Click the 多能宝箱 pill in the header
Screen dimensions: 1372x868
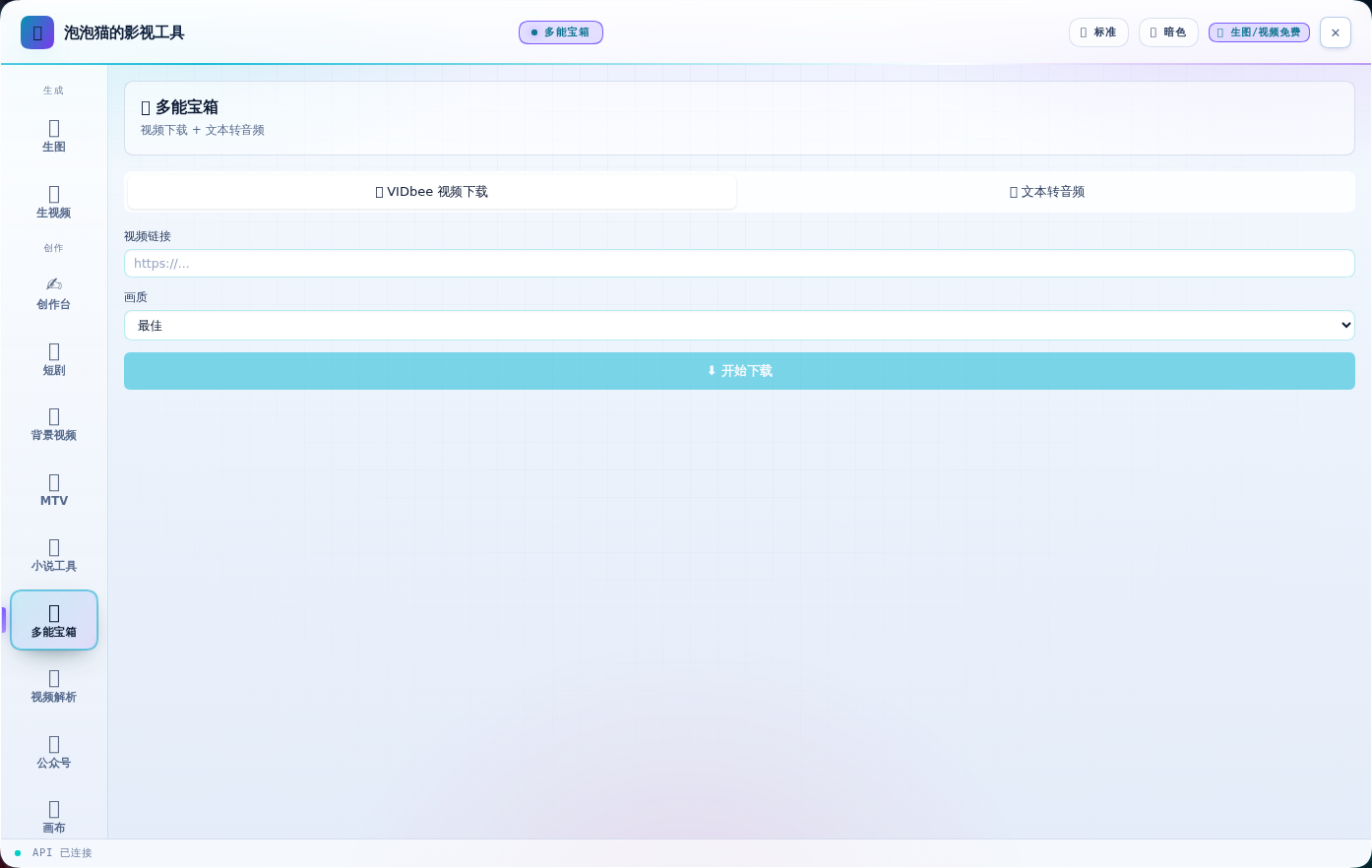pyautogui.click(x=561, y=32)
